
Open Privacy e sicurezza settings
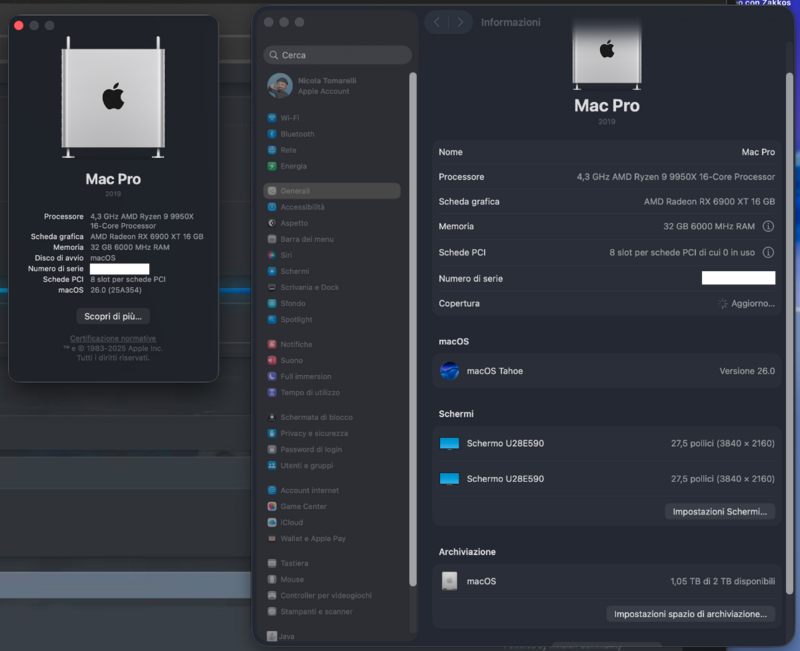(314, 433)
